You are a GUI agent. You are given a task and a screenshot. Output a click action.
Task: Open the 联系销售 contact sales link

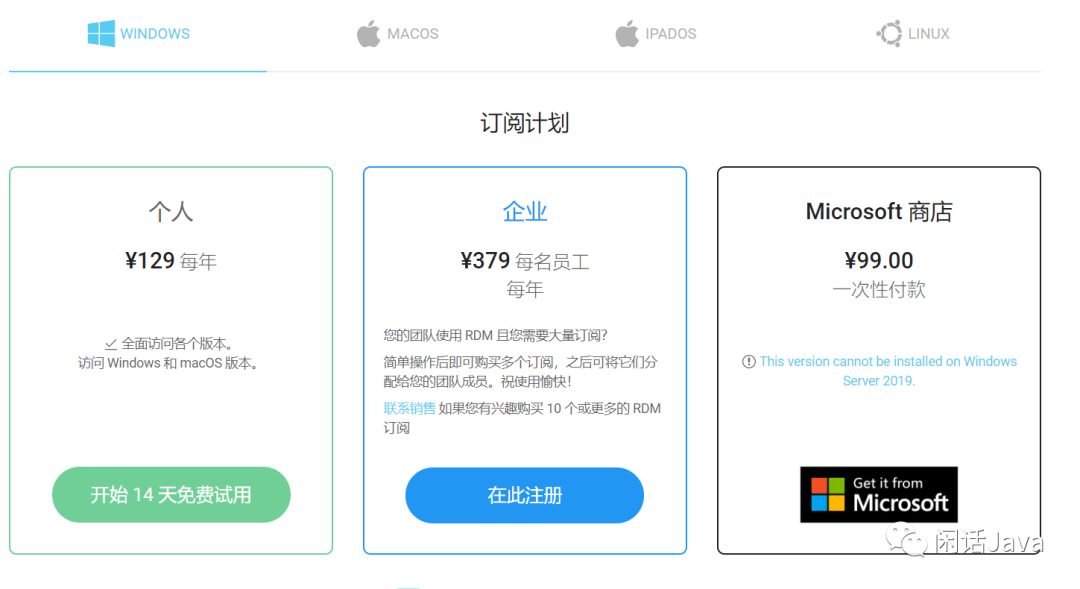pyautogui.click(x=409, y=409)
